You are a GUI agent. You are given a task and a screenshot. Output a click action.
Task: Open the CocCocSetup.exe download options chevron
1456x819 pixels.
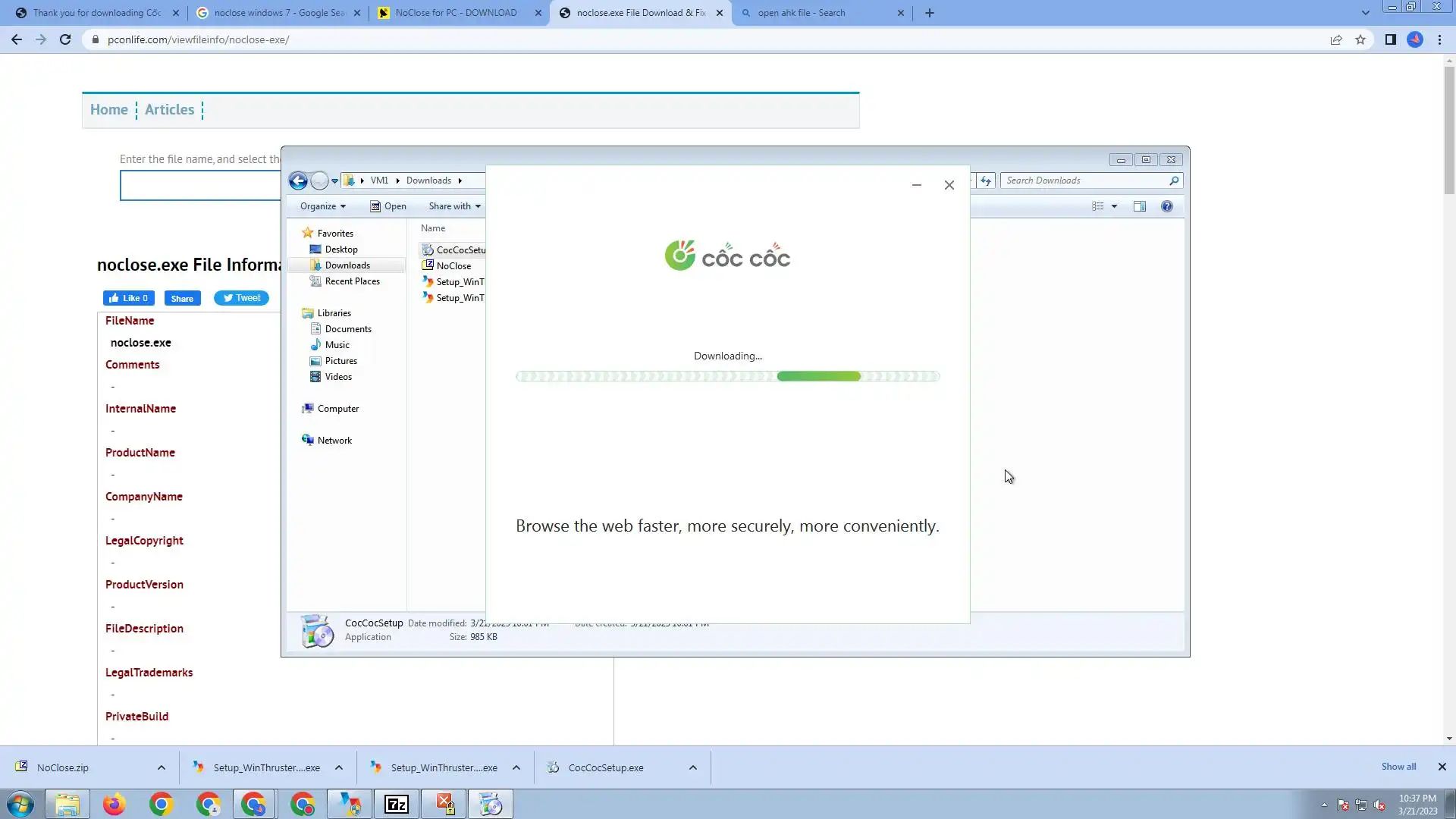693,767
